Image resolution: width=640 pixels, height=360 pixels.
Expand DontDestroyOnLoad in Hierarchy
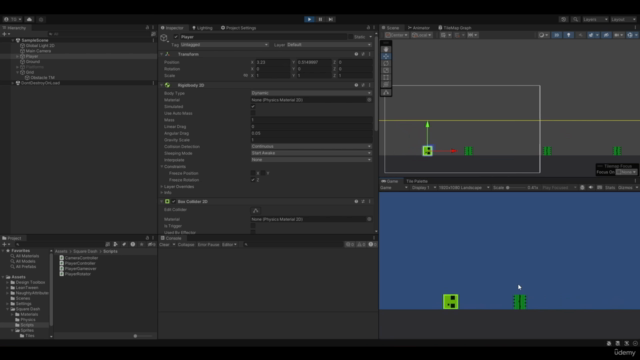[x=13, y=83]
